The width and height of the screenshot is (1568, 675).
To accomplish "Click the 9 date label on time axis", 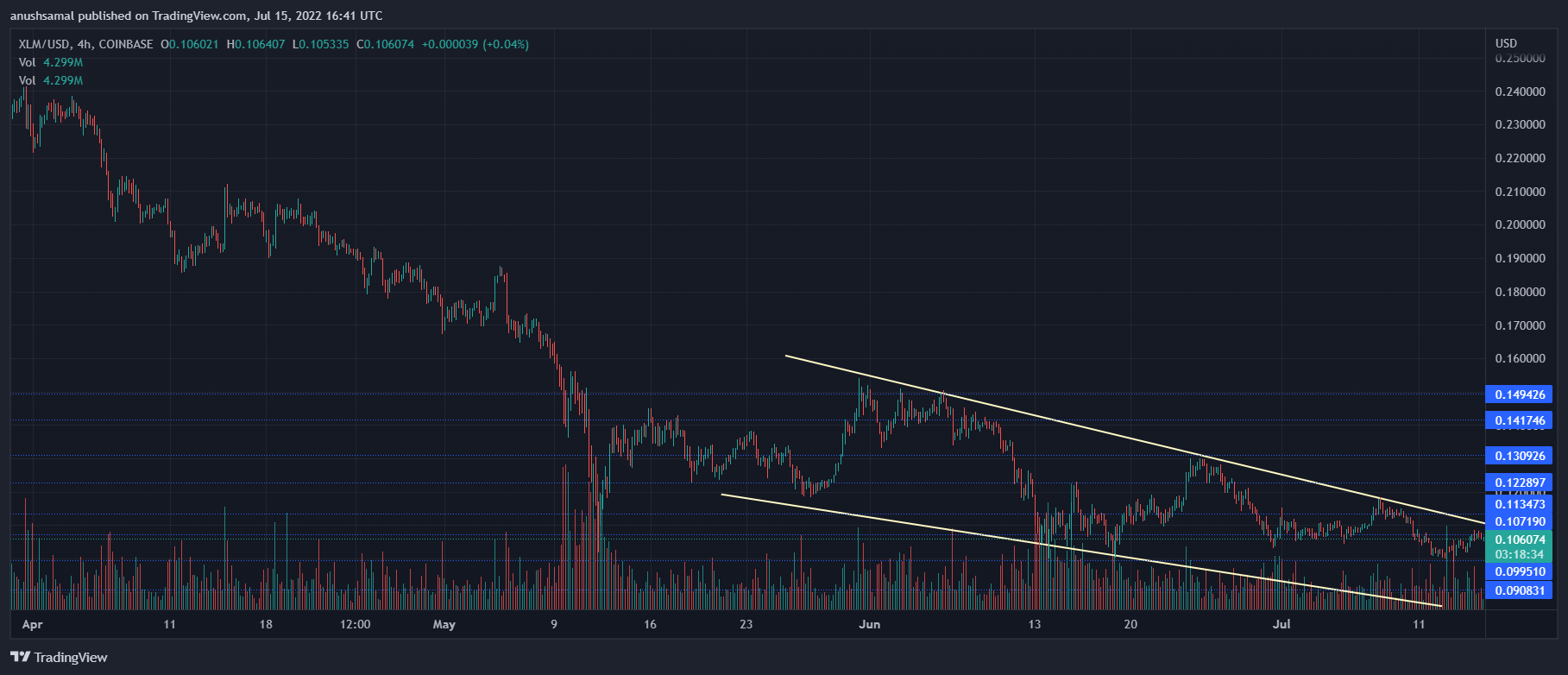I will (x=554, y=624).
